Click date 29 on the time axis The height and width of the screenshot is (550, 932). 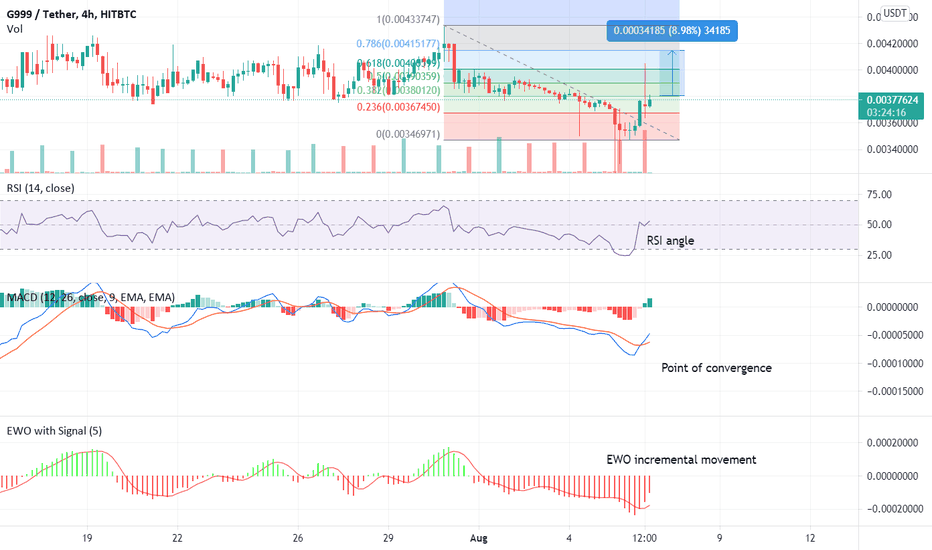pyautogui.click(x=388, y=538)
